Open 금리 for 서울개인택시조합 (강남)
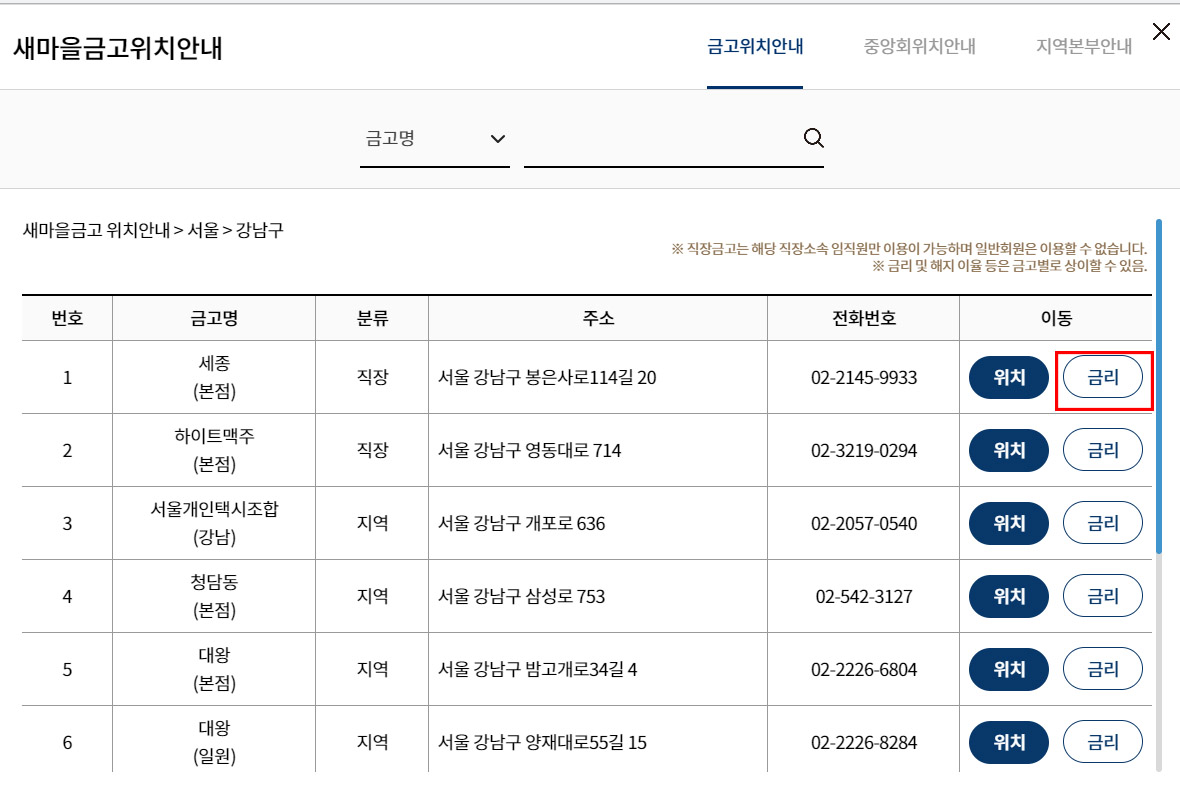 [1102, 524]
